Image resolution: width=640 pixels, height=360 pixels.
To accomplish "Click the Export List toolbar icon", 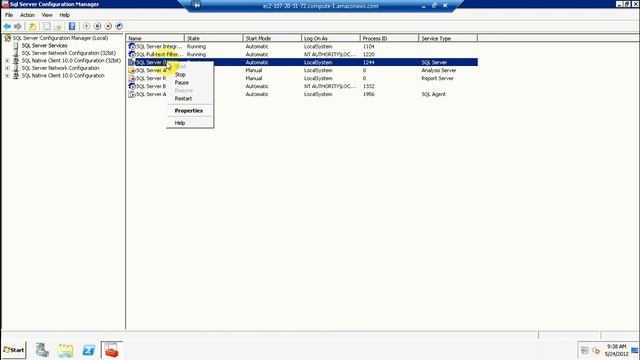I will (58, 27).
